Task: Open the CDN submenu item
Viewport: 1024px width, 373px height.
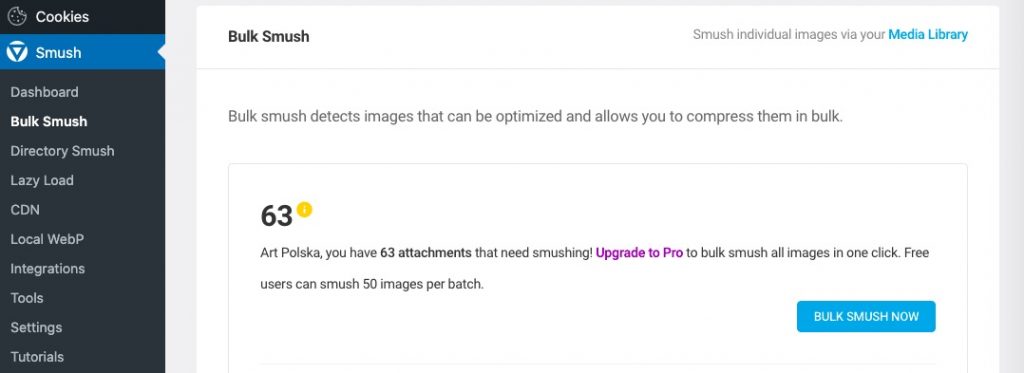Action: click(x=25, y=210)
